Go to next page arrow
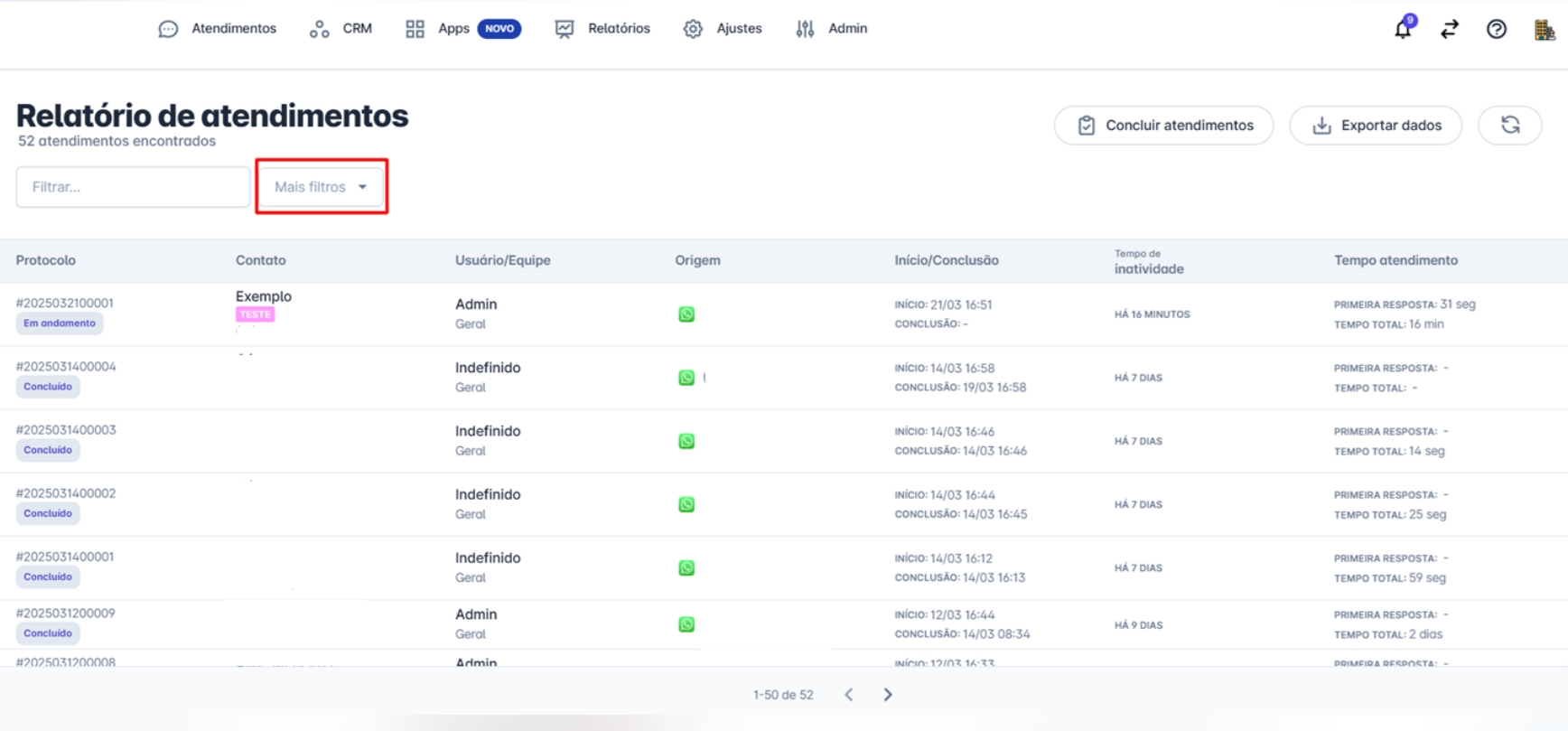The image size is (1568, 731). 888,694
